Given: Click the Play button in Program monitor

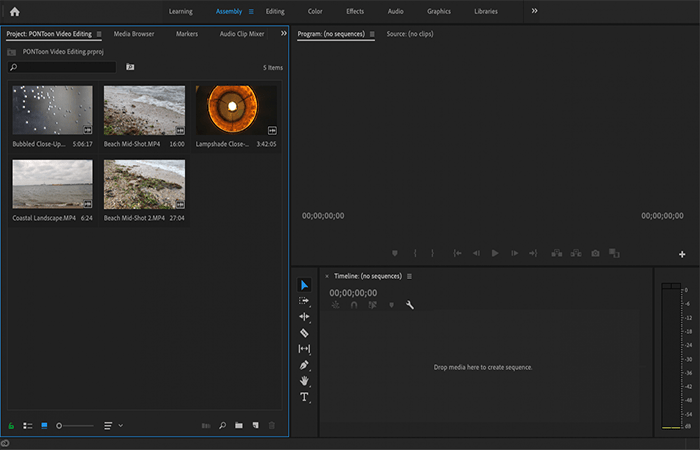Looking at the screenshot, I should 495,253.
